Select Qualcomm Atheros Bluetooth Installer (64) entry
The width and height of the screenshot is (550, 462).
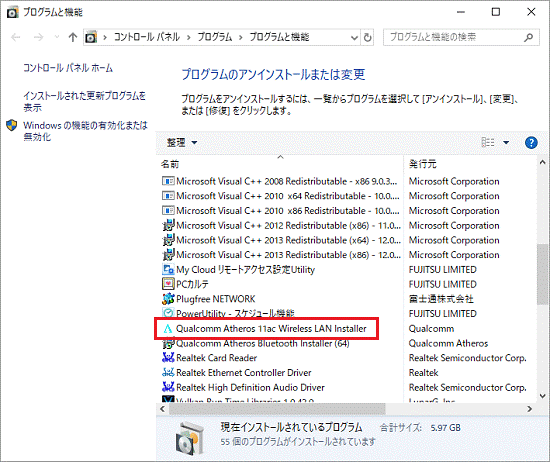point(263,343)
